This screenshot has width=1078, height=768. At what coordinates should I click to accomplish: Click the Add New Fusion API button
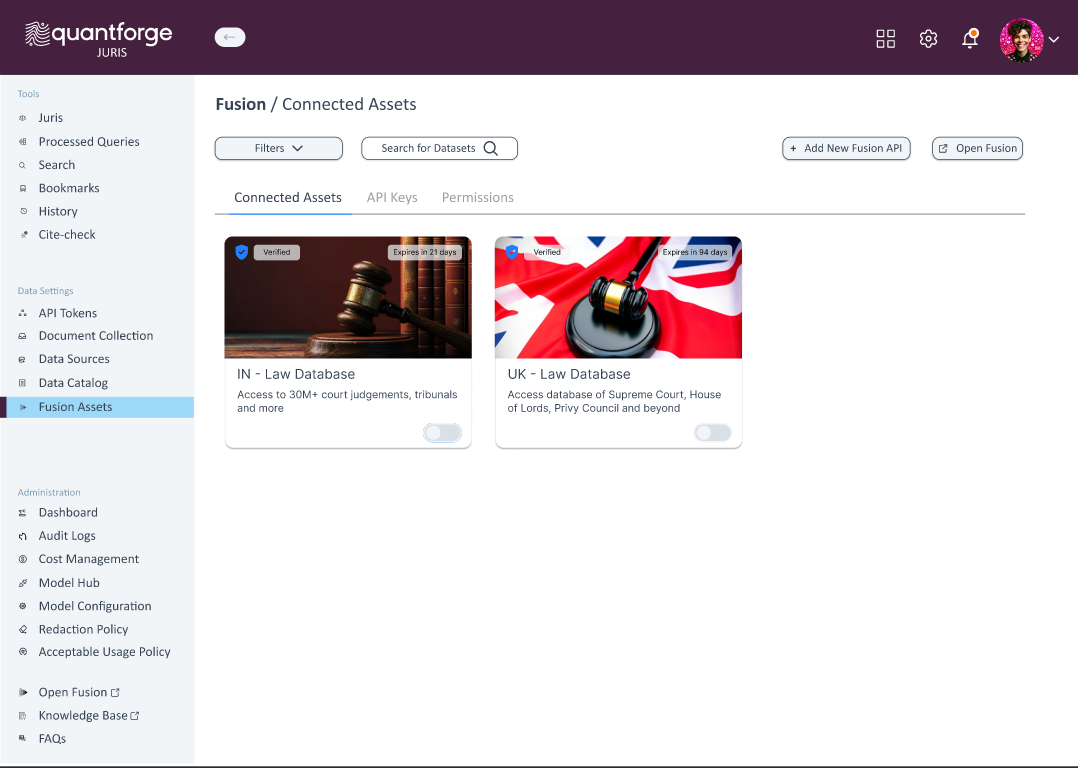point(846,148)
